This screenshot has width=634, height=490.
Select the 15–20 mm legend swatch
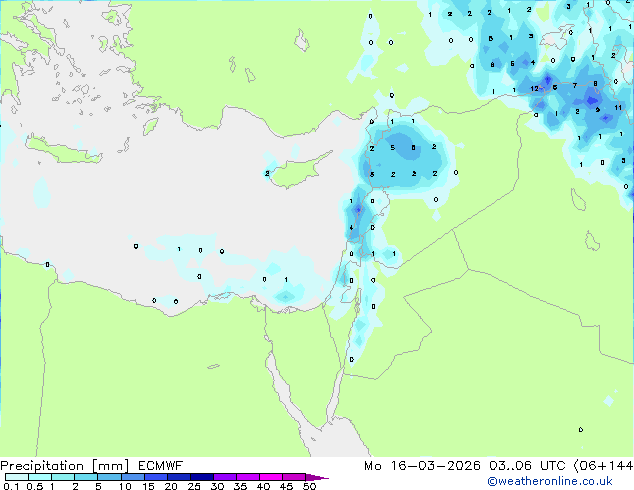pos(155,477)
